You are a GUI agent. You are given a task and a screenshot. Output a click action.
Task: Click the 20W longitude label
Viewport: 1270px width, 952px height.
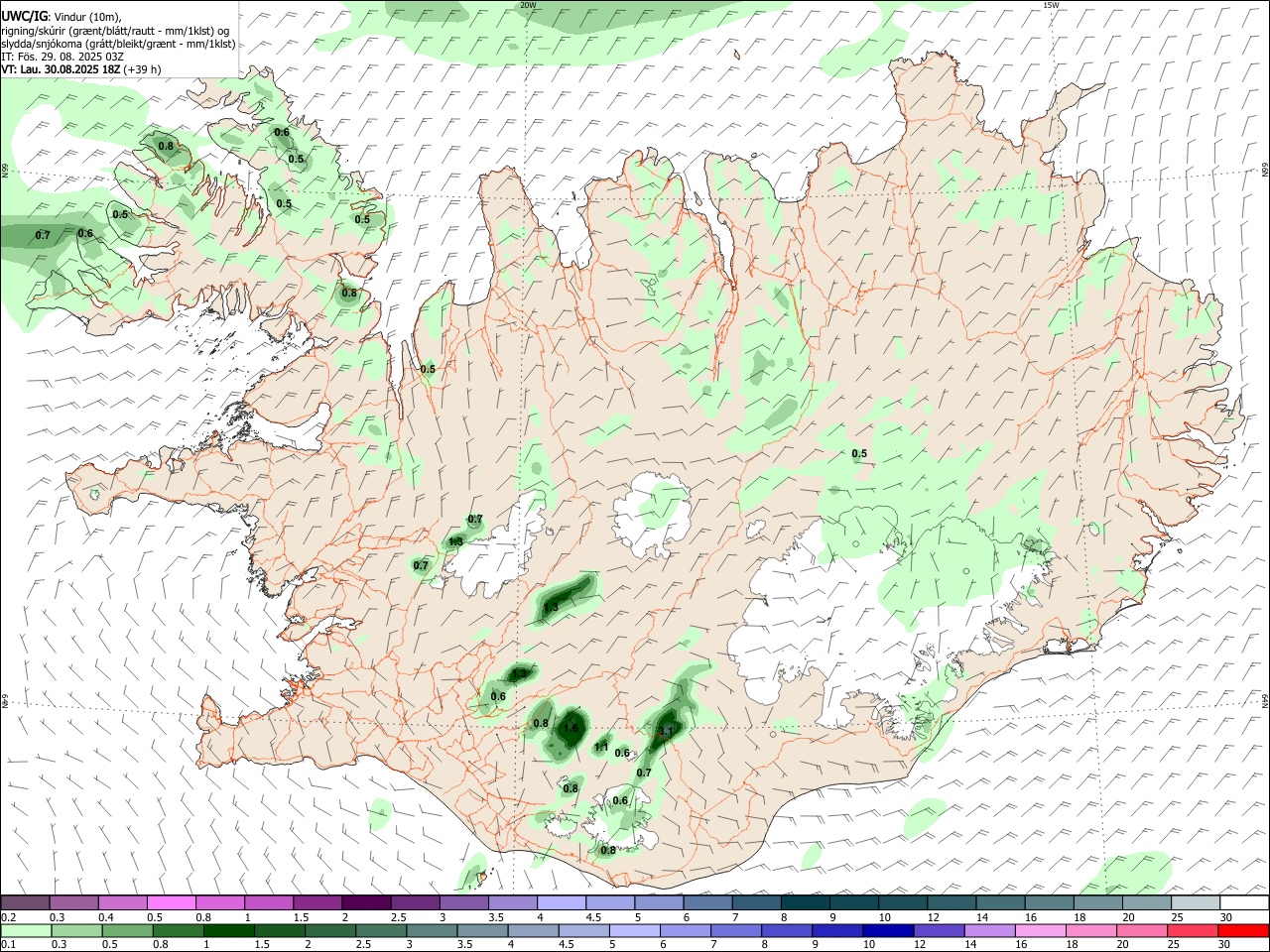click(x=528, y=5)
